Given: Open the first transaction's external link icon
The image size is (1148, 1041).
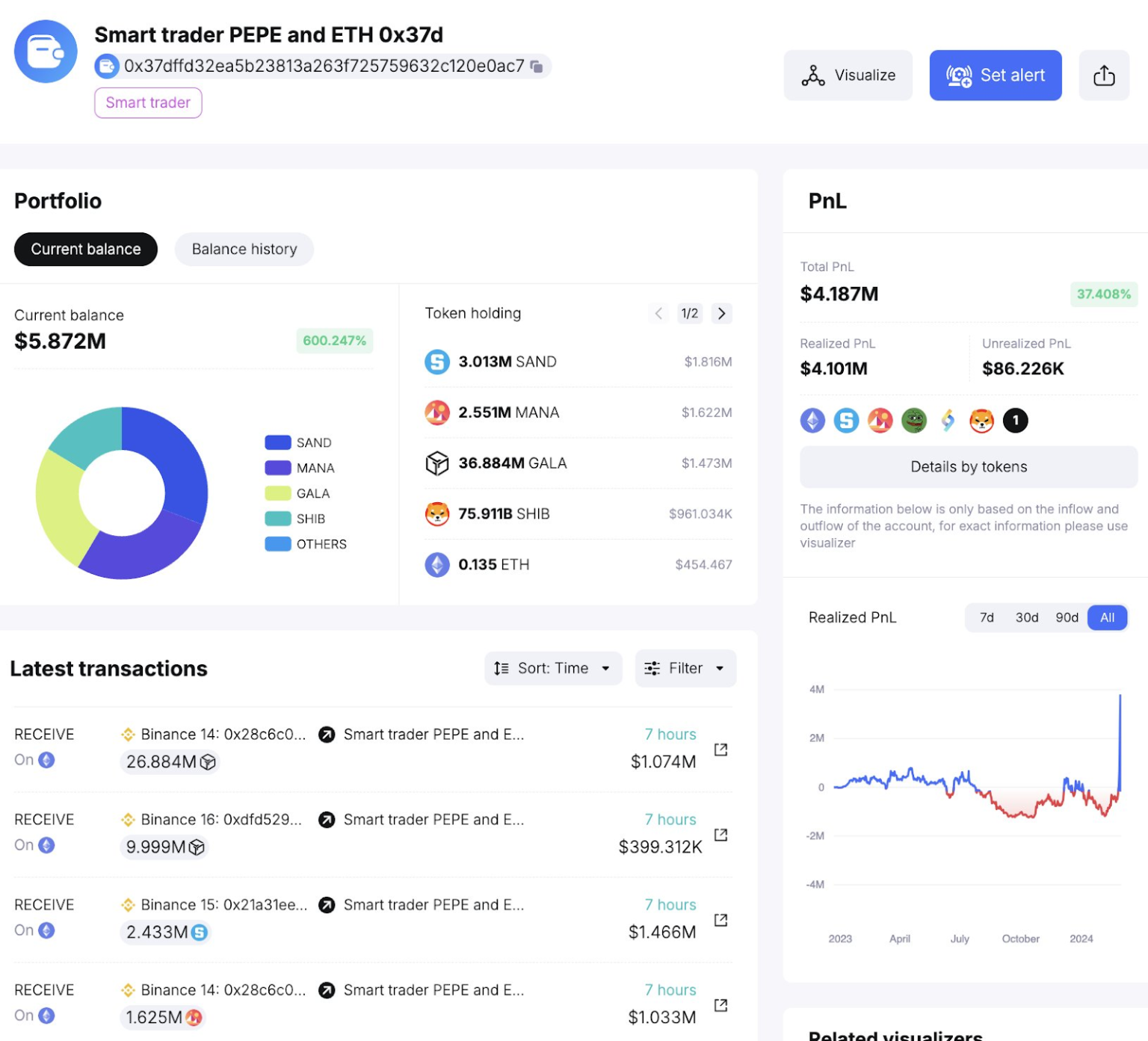Looking at the screenshot, I should 720,750.
